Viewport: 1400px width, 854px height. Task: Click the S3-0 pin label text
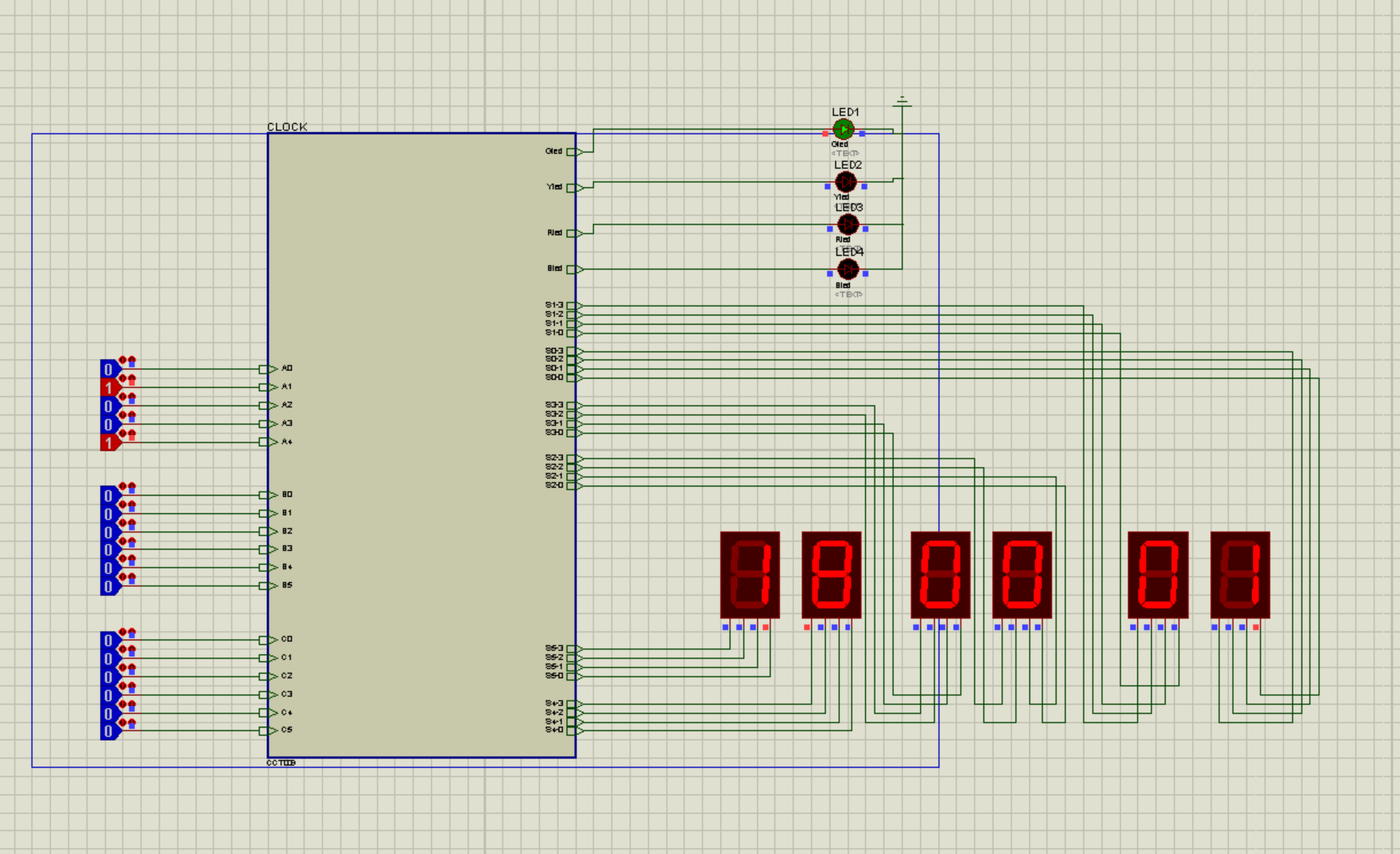pyautogui.click(x=554, y=432)
